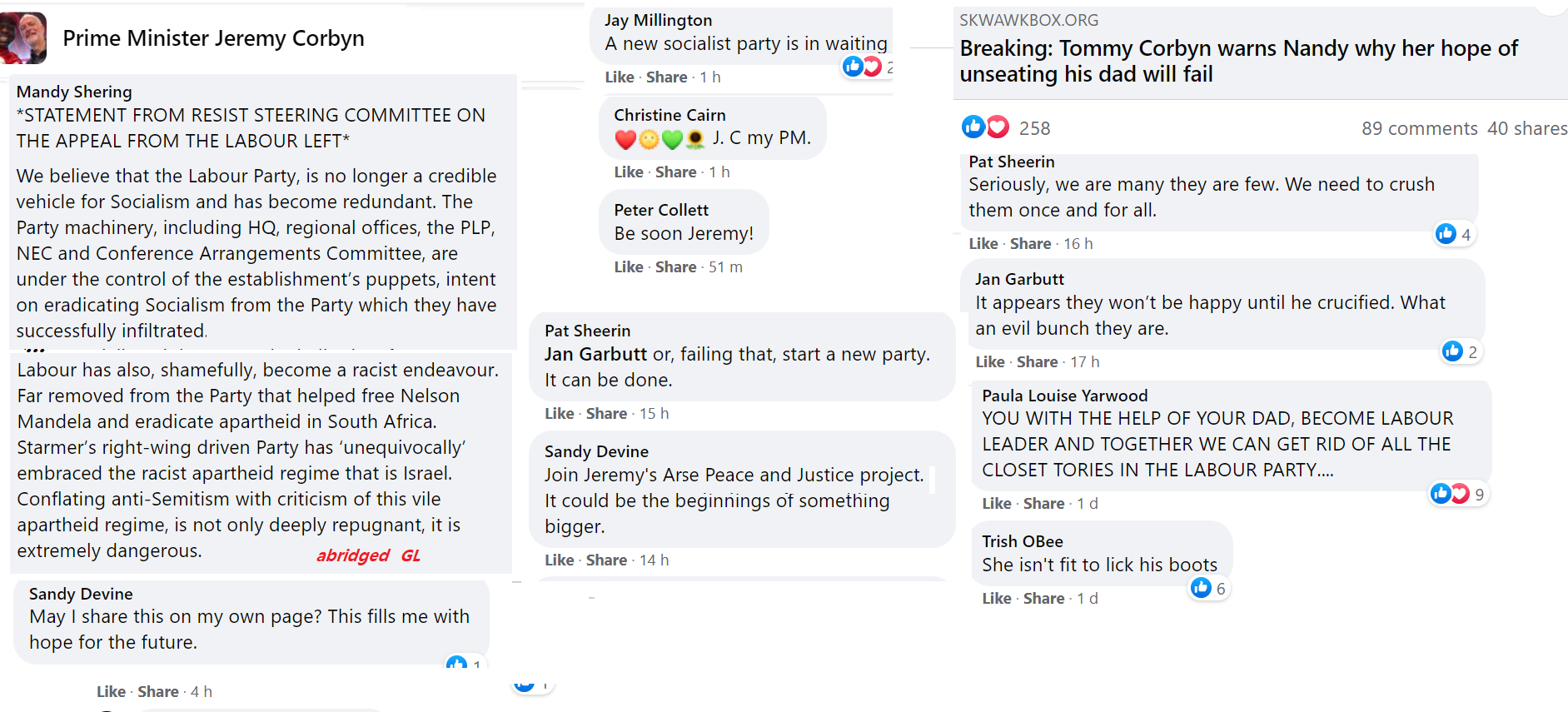Click the Prime Minister Jeremy Corbyn group avatar
This screenshot has width=1568, height=712.
coord(23,38)
